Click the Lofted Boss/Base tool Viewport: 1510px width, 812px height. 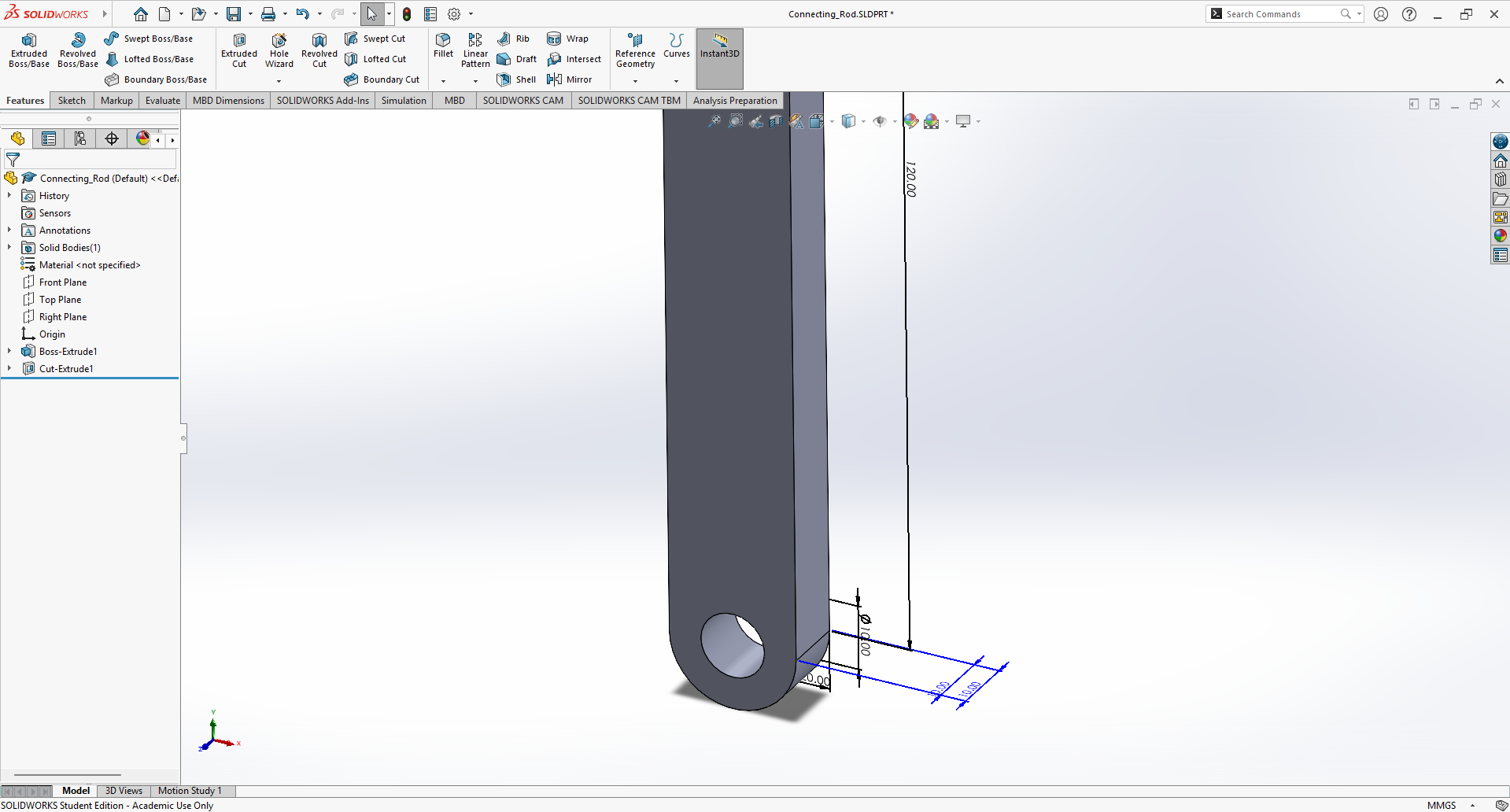(150, 59)
